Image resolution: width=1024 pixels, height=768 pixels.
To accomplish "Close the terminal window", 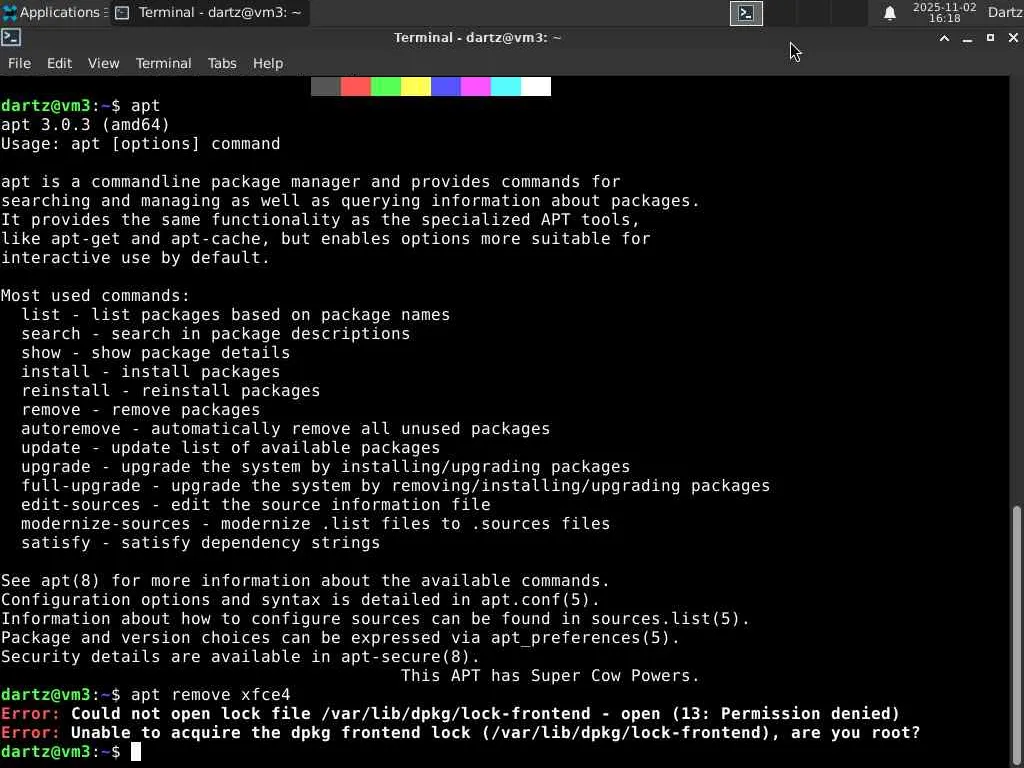I will click(x=1013, y=38).
